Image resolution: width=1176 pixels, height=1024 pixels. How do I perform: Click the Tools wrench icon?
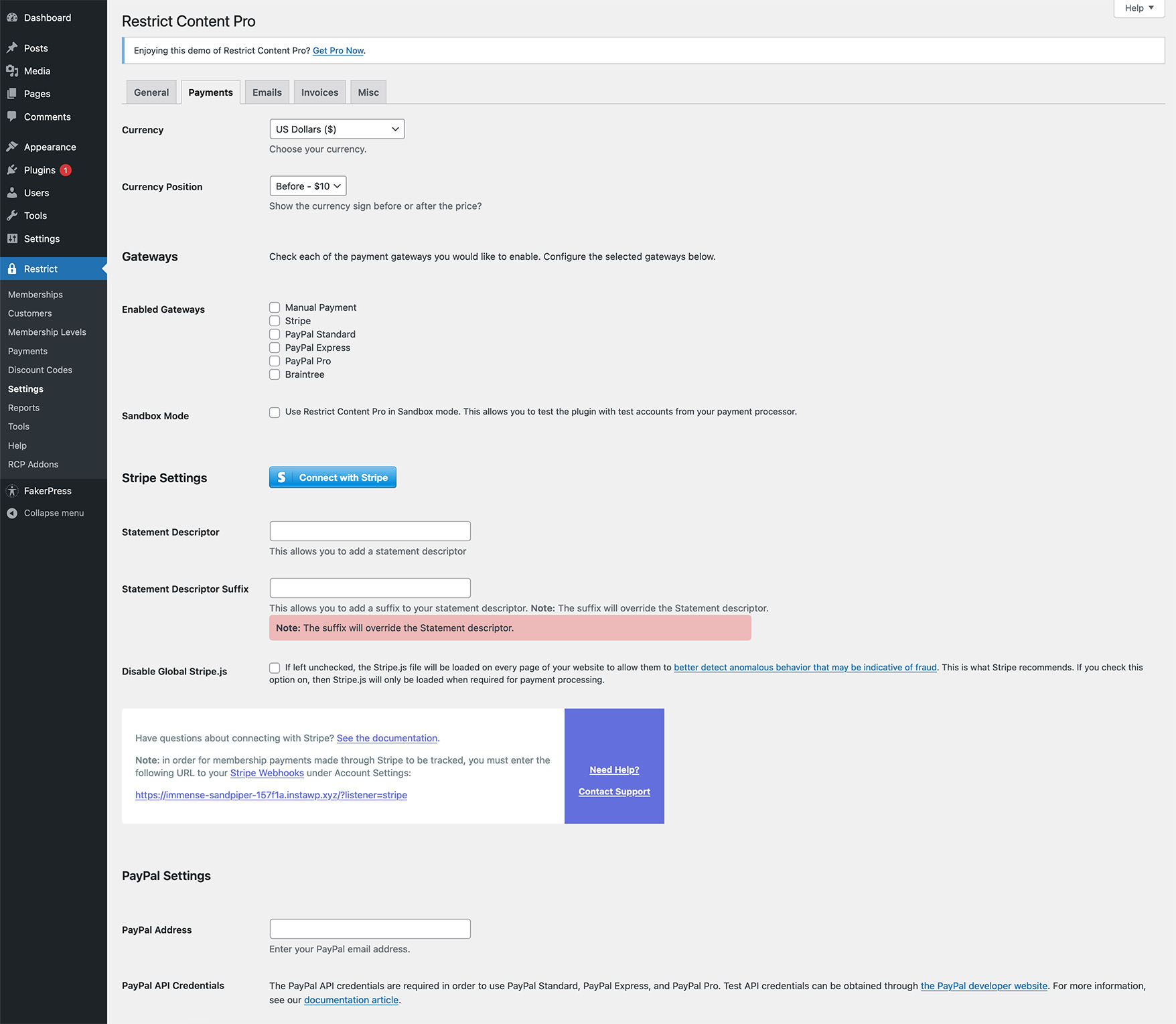[12, 216]
